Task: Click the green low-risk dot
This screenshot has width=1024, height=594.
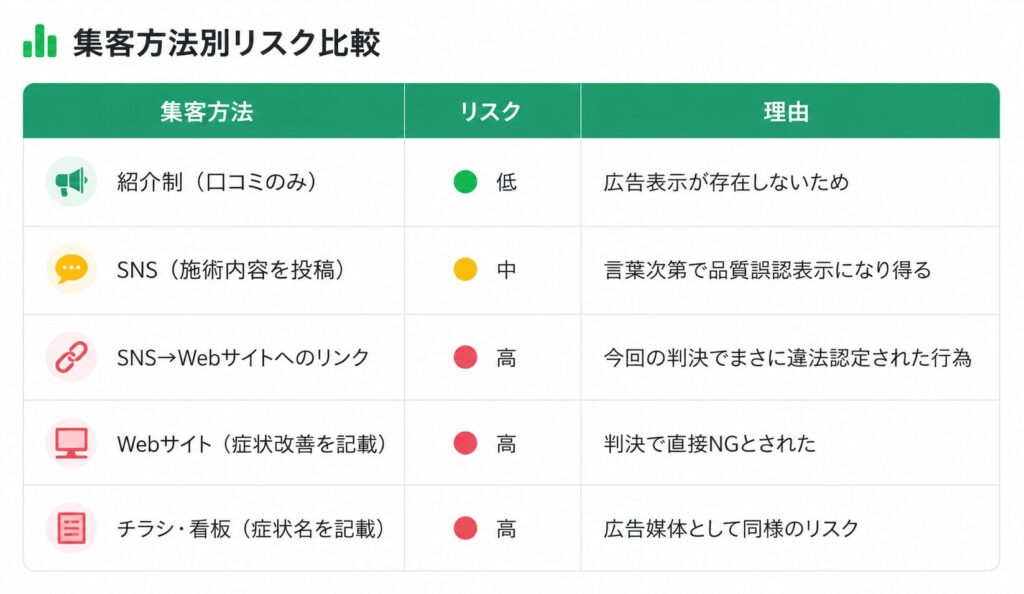Action: pos(465,181)
